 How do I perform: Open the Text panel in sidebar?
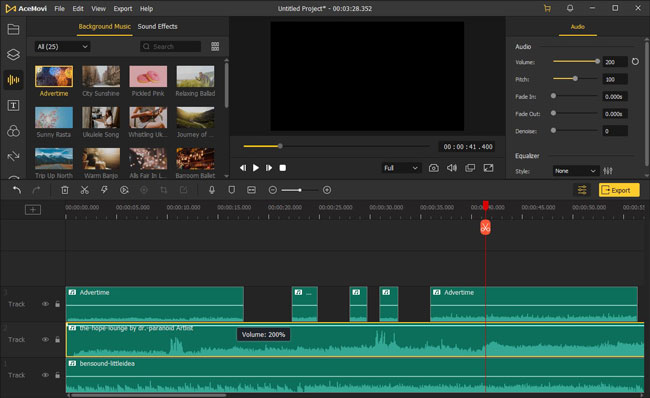(x=13, y=105)
